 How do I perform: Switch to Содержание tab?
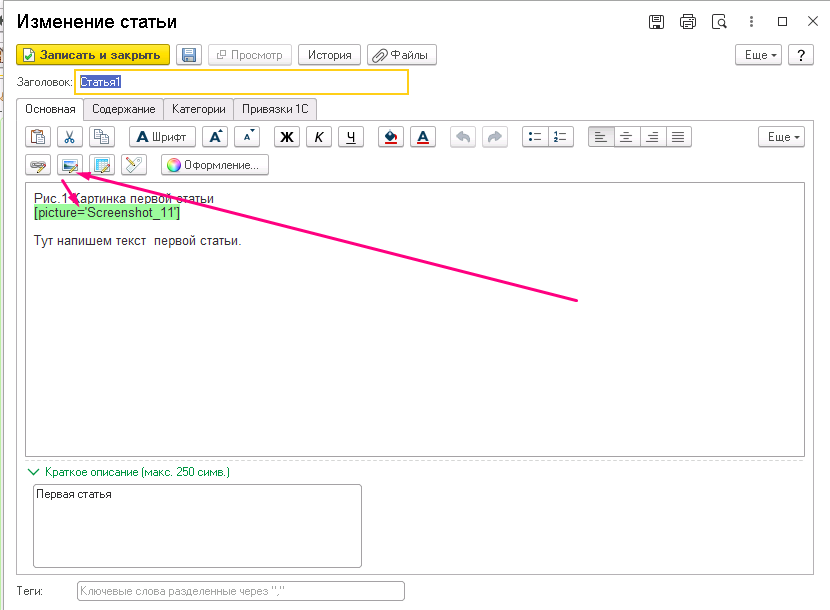click(x=124, y=109)
